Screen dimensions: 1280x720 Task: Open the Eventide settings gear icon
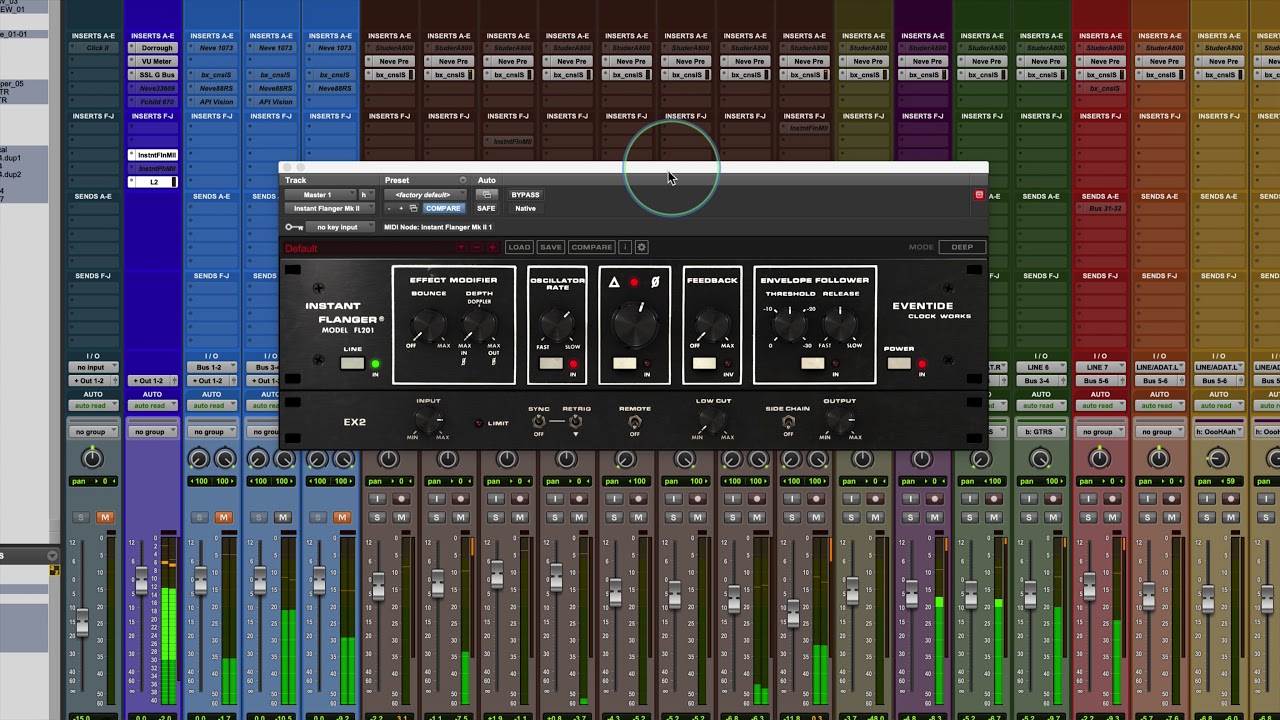click(642, 247)
